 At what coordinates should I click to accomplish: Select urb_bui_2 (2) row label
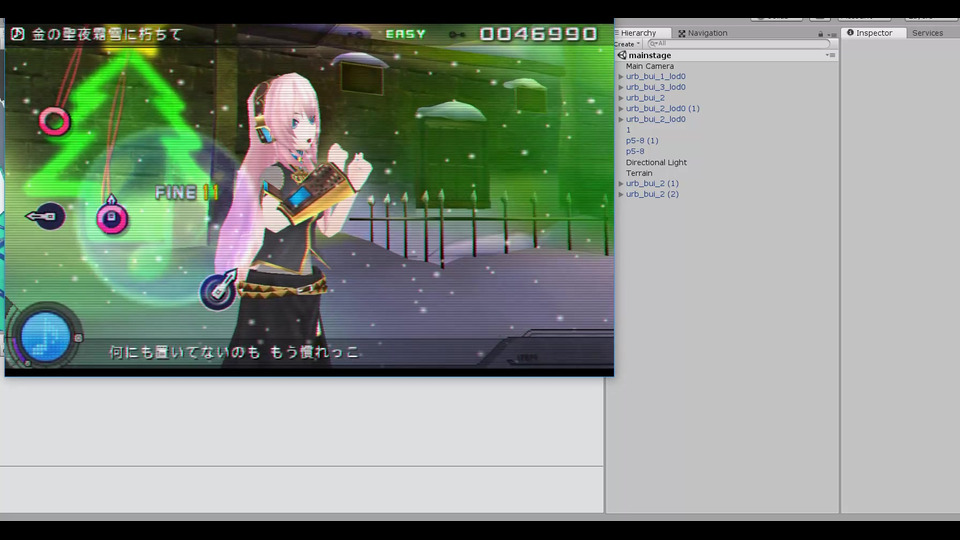(x=652, y=194)
